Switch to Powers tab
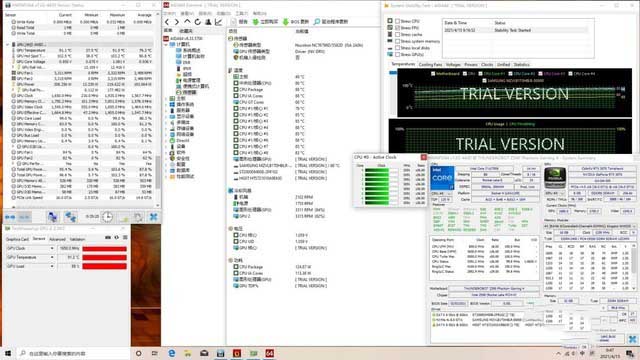The height and width of the screenshot is (360, 640). (x=471, y=64)
